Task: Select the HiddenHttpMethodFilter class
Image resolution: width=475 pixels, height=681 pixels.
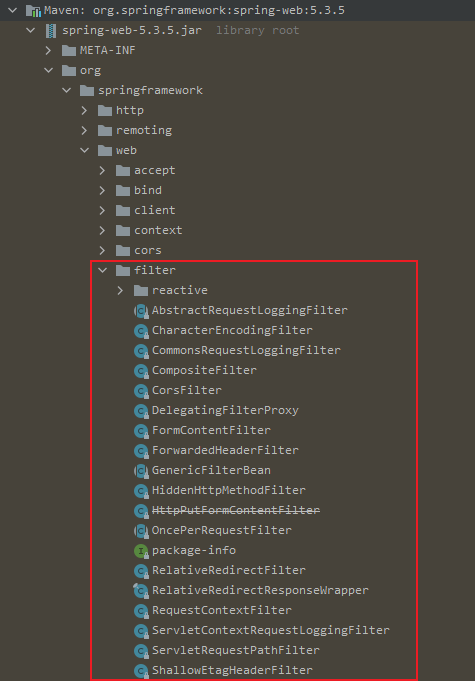Action: (x=228, y=490)
